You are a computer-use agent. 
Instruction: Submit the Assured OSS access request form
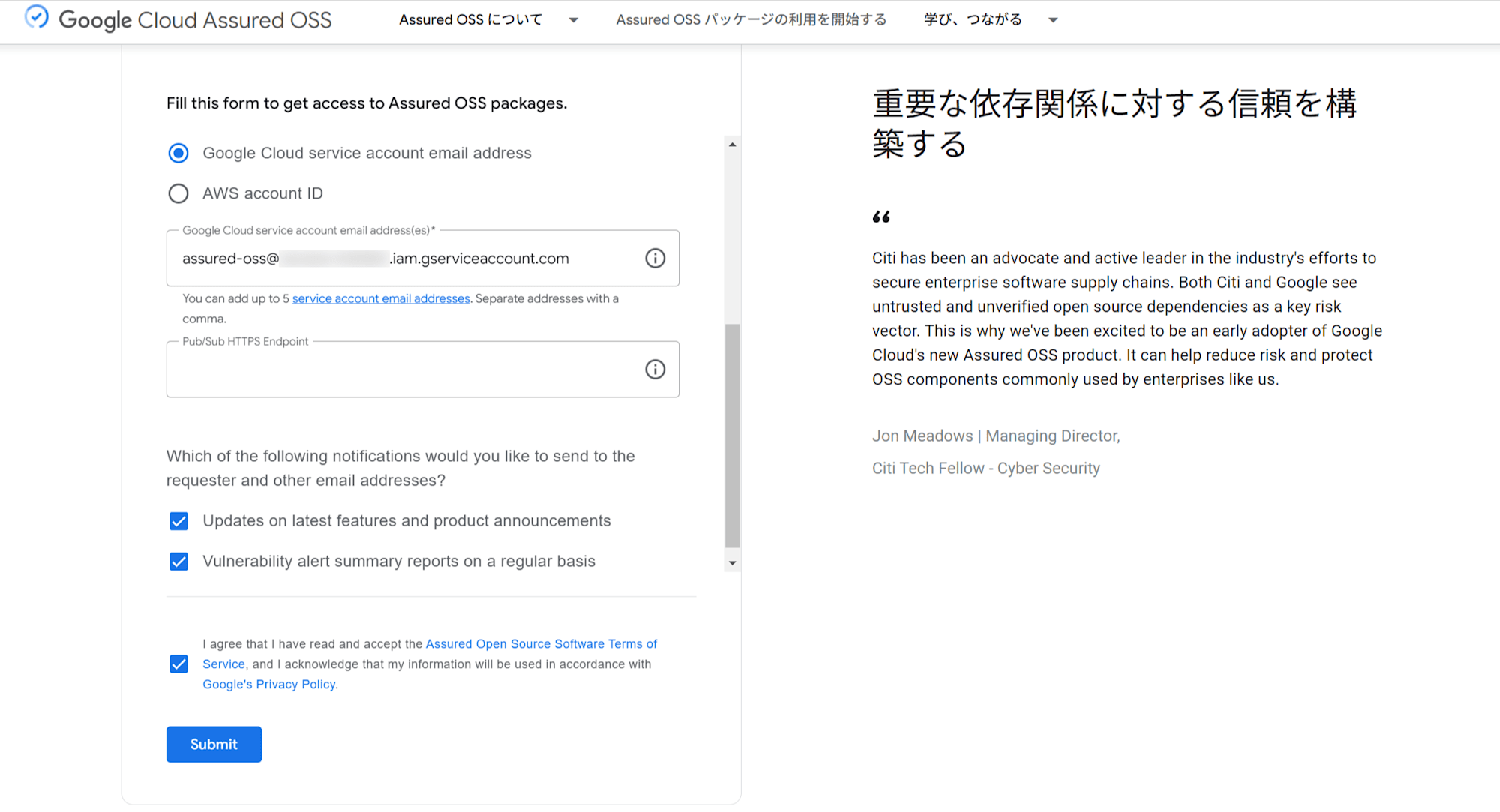point(214,744)
